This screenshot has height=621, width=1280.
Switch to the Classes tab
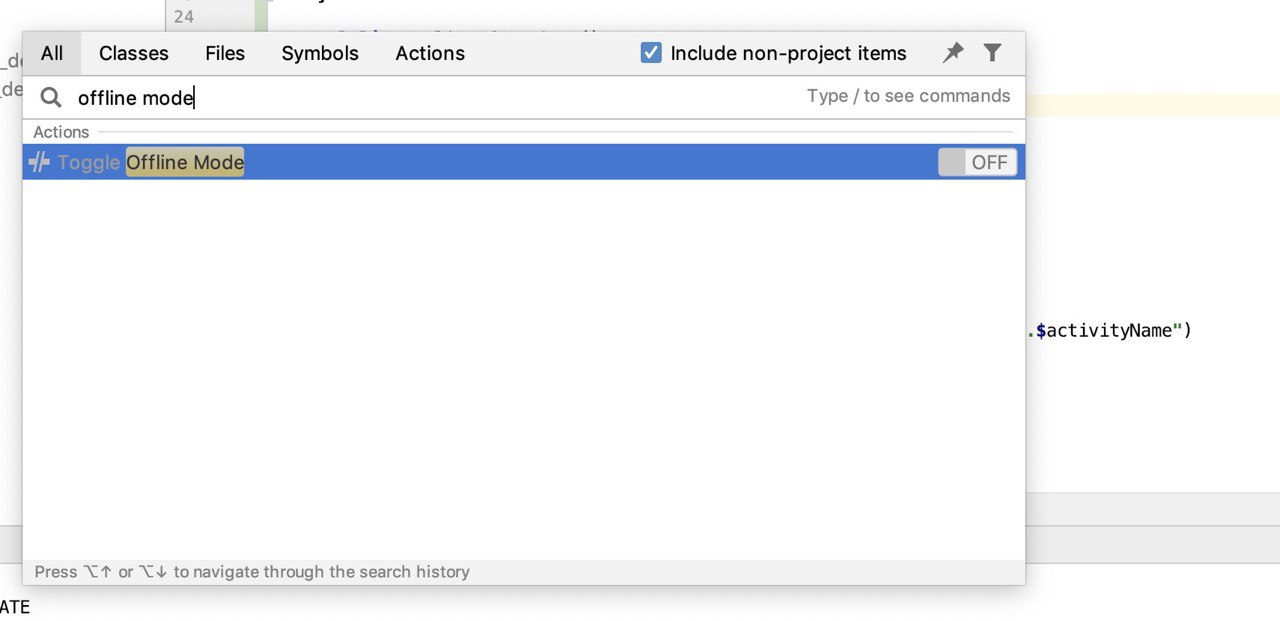pos(134,53)
